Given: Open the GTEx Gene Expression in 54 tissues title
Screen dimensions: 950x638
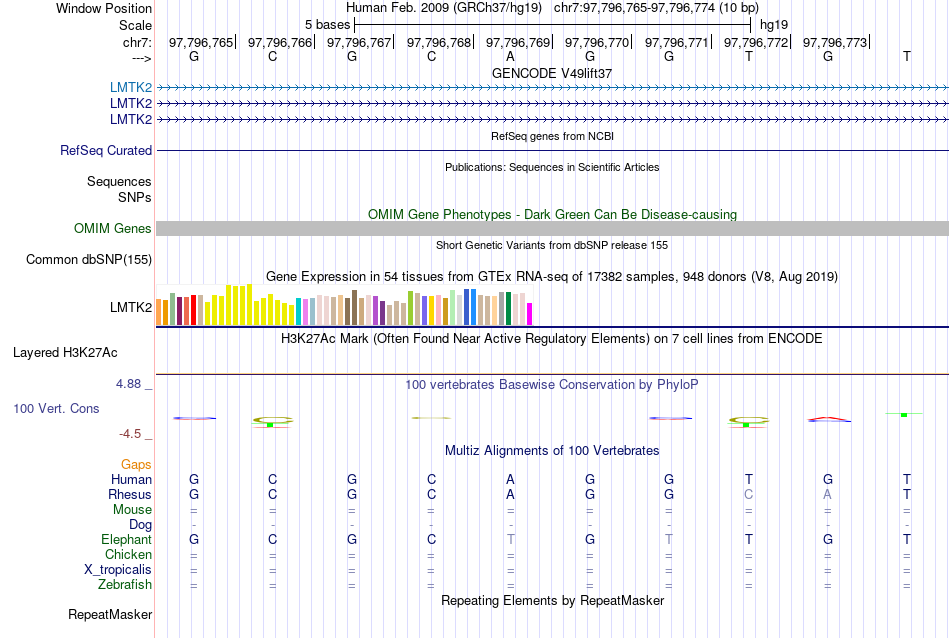Looking at the screenshot, I should pos(552,277).
